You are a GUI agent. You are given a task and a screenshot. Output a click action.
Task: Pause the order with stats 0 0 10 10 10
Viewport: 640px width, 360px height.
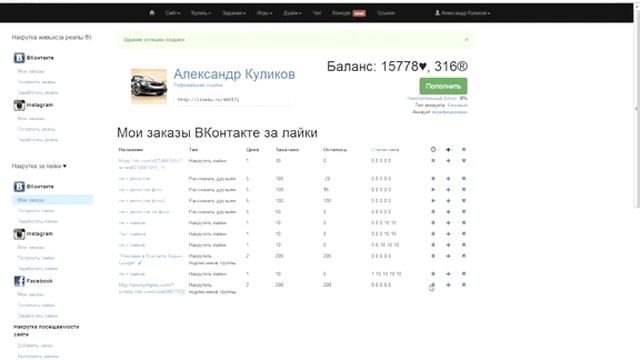(433, 245)
